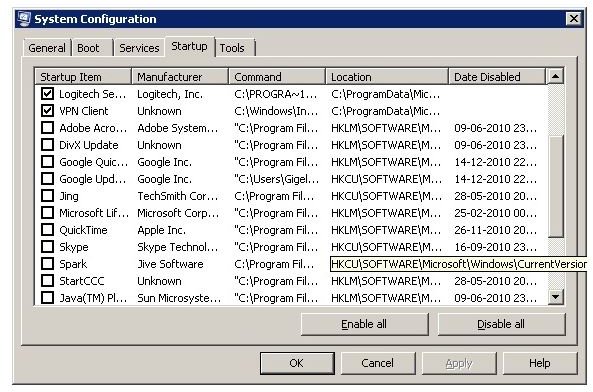
Task: Sort by the Startup Item column header
Action: click(x=83, y=77)
